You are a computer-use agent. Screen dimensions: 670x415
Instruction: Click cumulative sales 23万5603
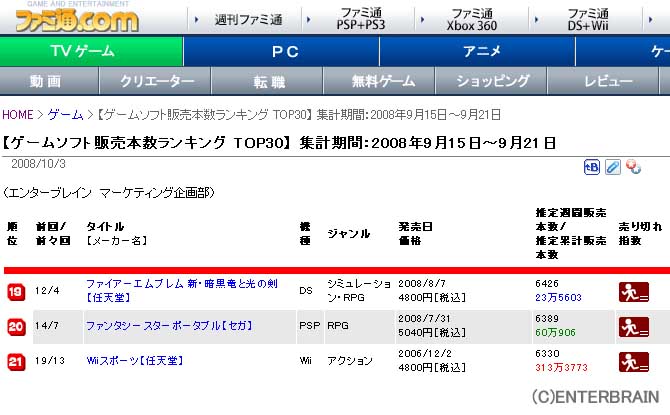click(558, 297)
